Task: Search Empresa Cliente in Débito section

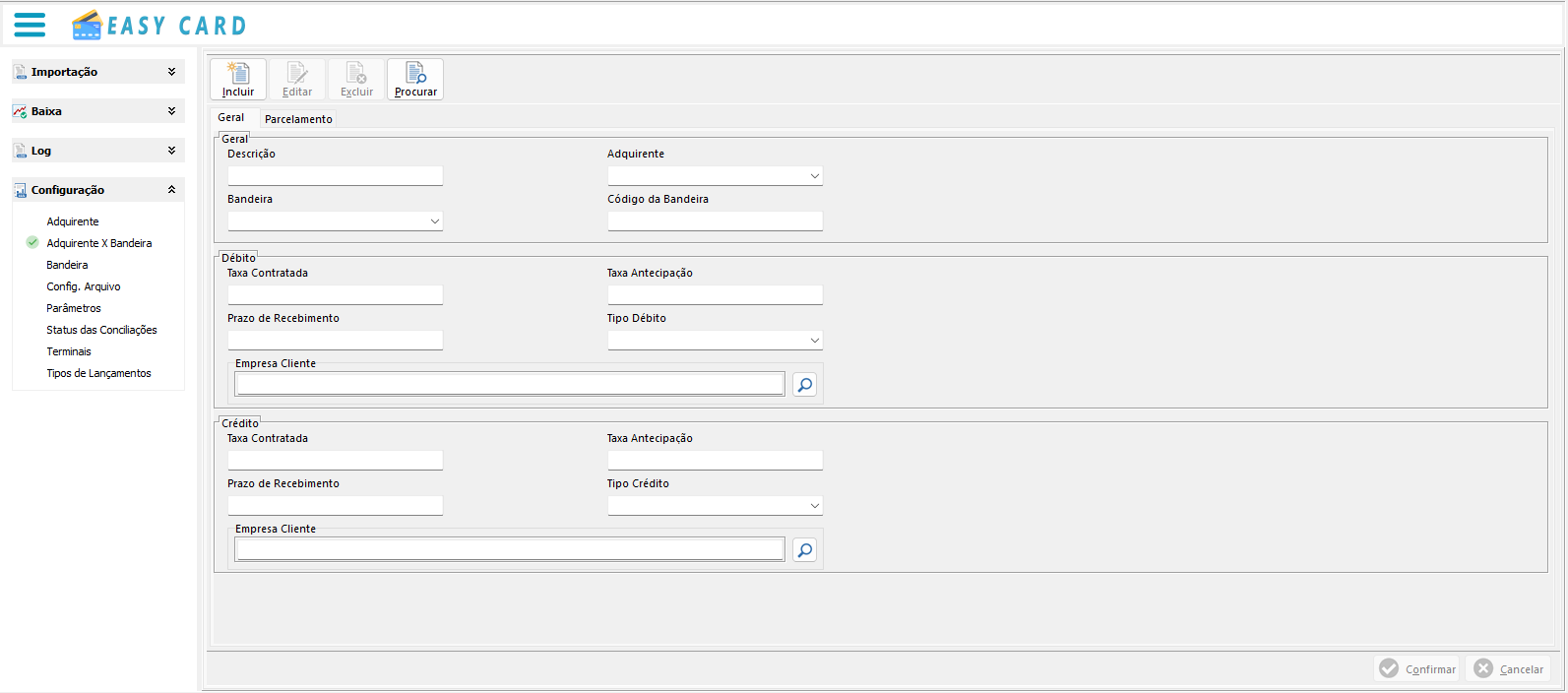Action: click(804, 385)
